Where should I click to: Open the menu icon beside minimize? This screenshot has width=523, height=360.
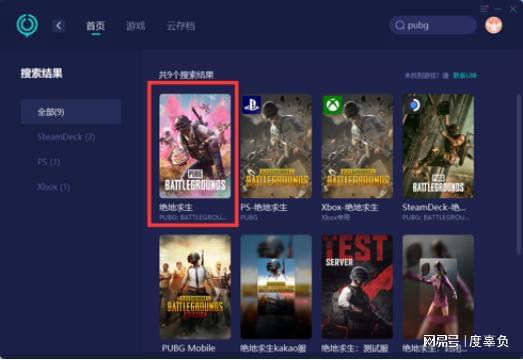484,9
